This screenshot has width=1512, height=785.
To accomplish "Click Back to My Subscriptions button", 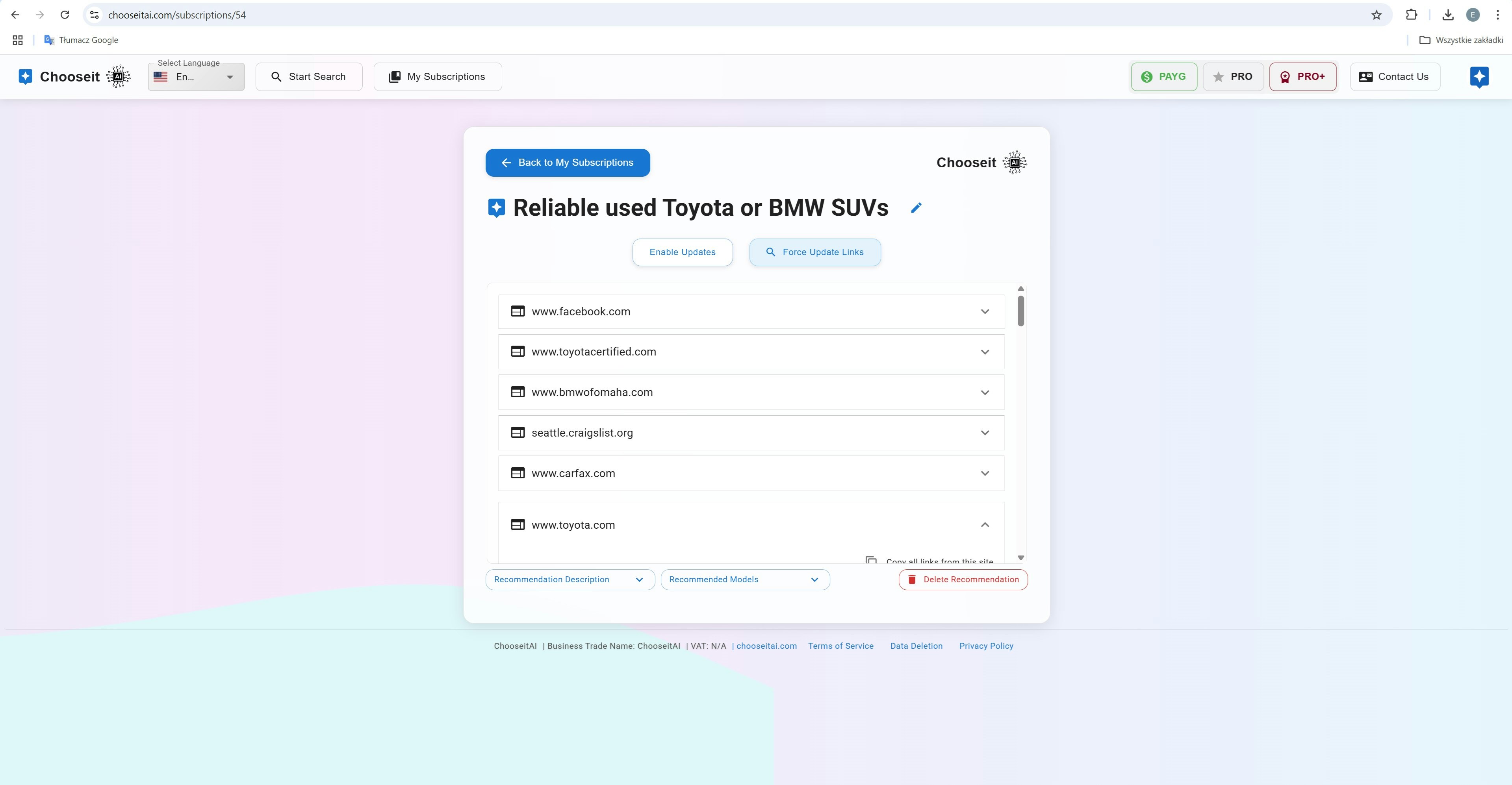I will (567, 163).
